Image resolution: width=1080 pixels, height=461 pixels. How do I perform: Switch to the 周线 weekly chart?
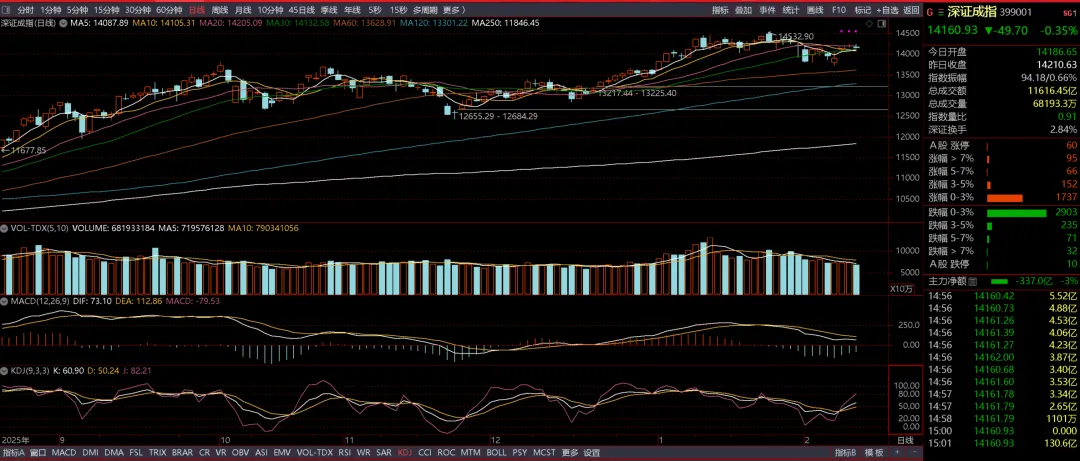[220, 10]
